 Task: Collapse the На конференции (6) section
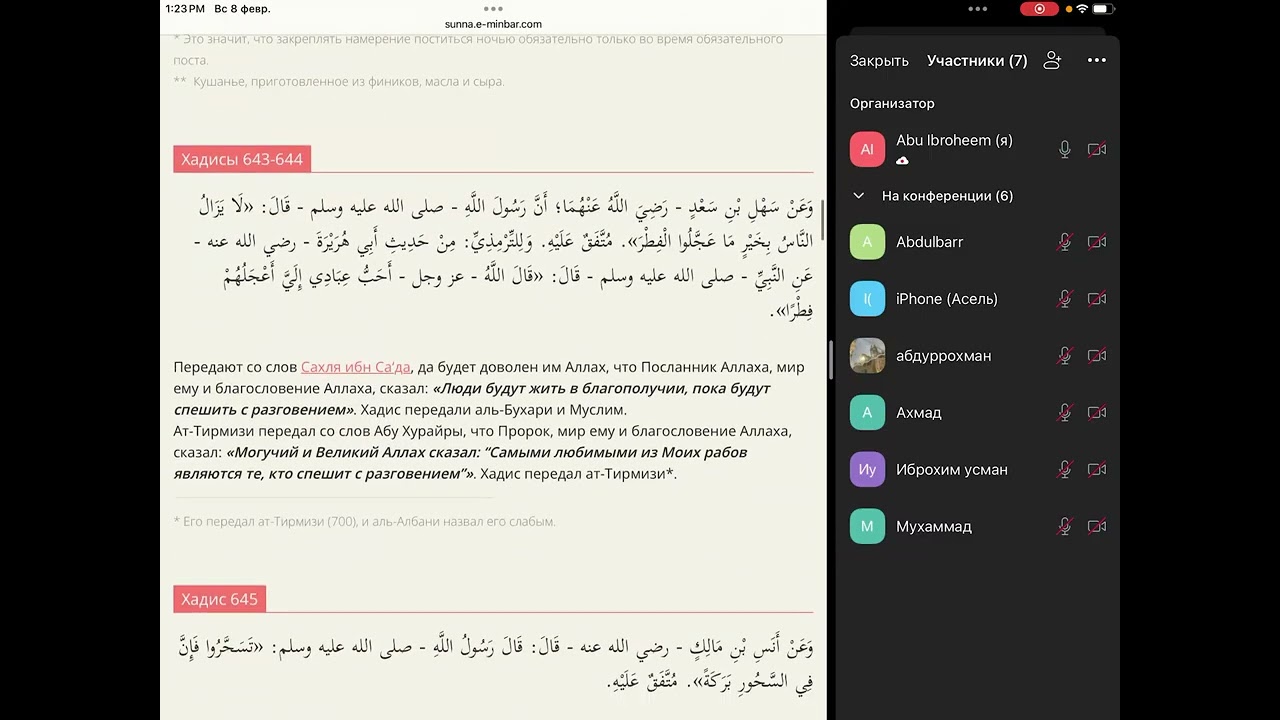858,196
